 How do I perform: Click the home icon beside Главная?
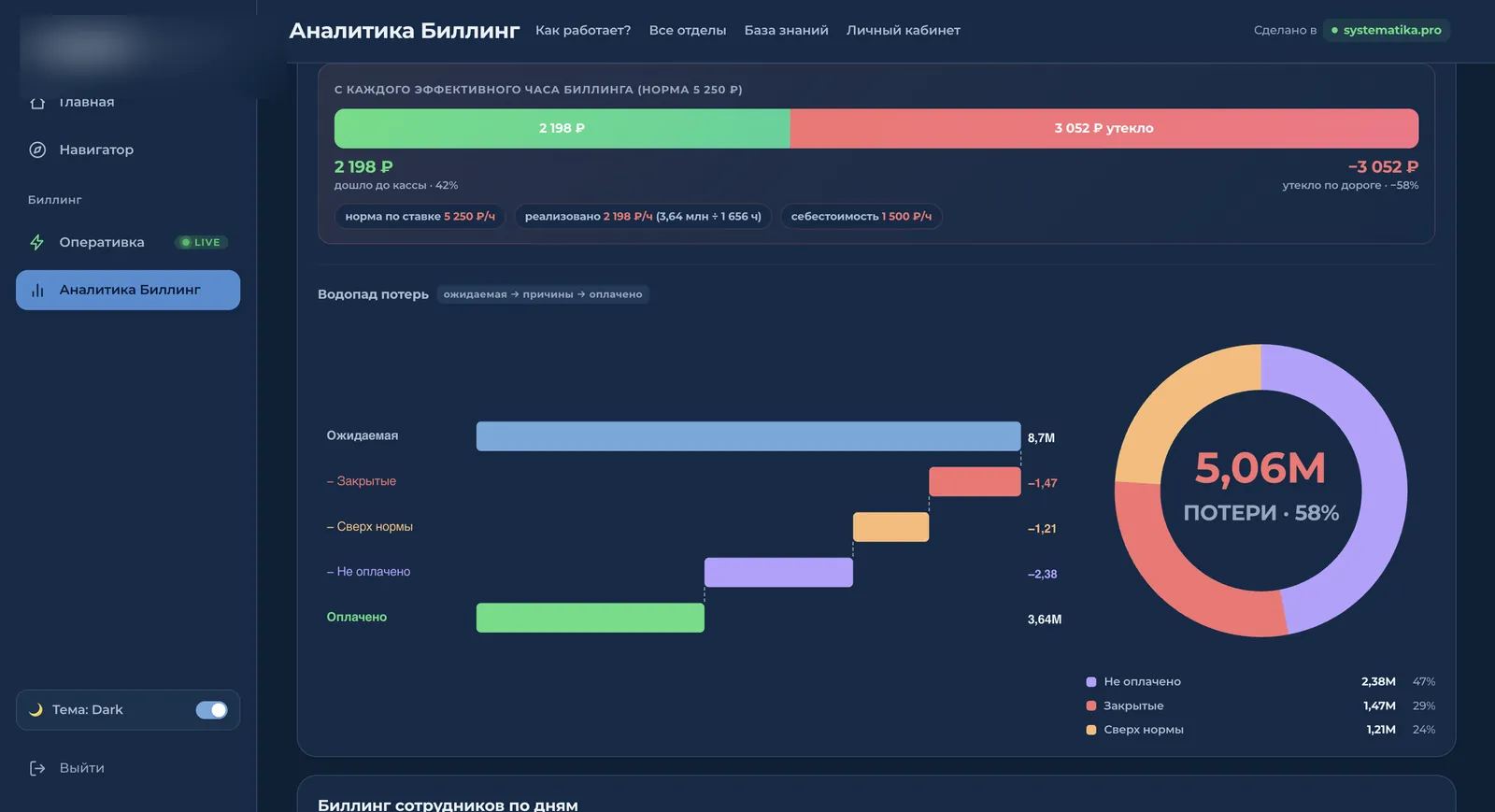(37, 103)
